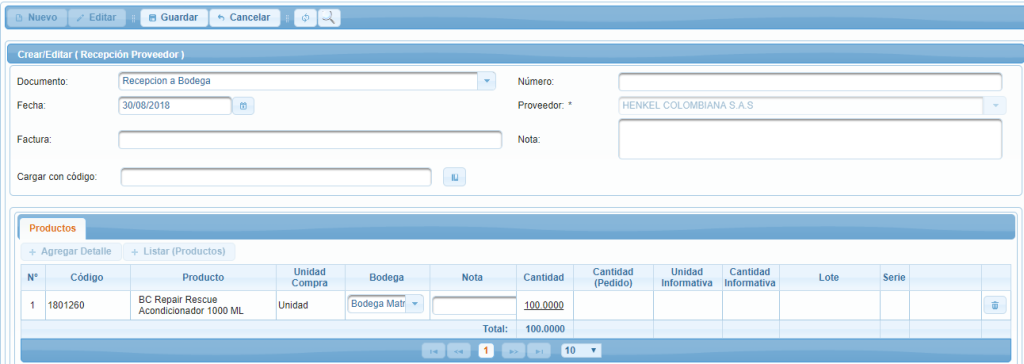Viewport: 1024px width, 364px height.
Task: Open the magnifier search icon in toolbar
Action: pyautogui.click(x=329, y=18)
